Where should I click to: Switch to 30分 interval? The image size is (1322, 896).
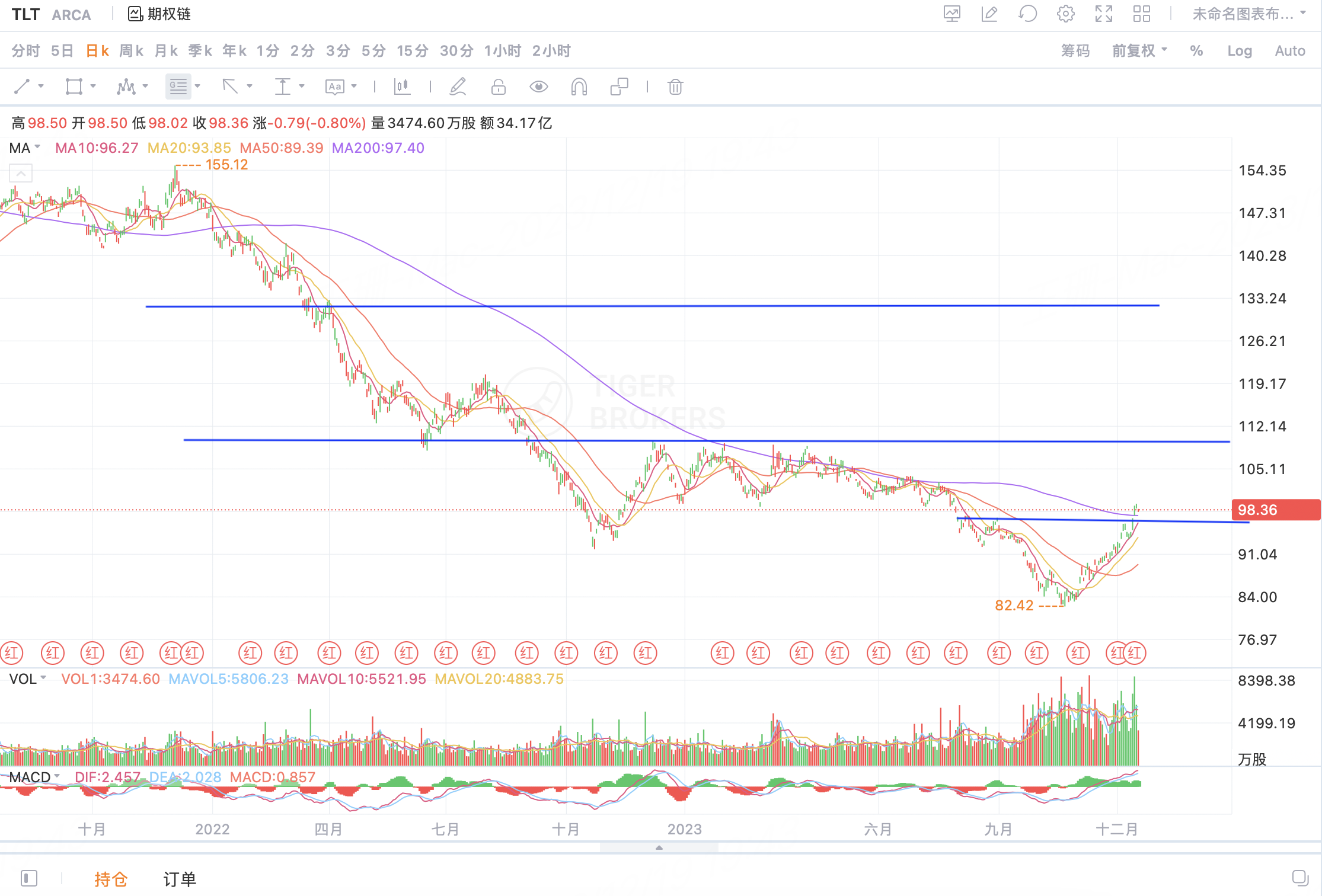click(456, 51)
